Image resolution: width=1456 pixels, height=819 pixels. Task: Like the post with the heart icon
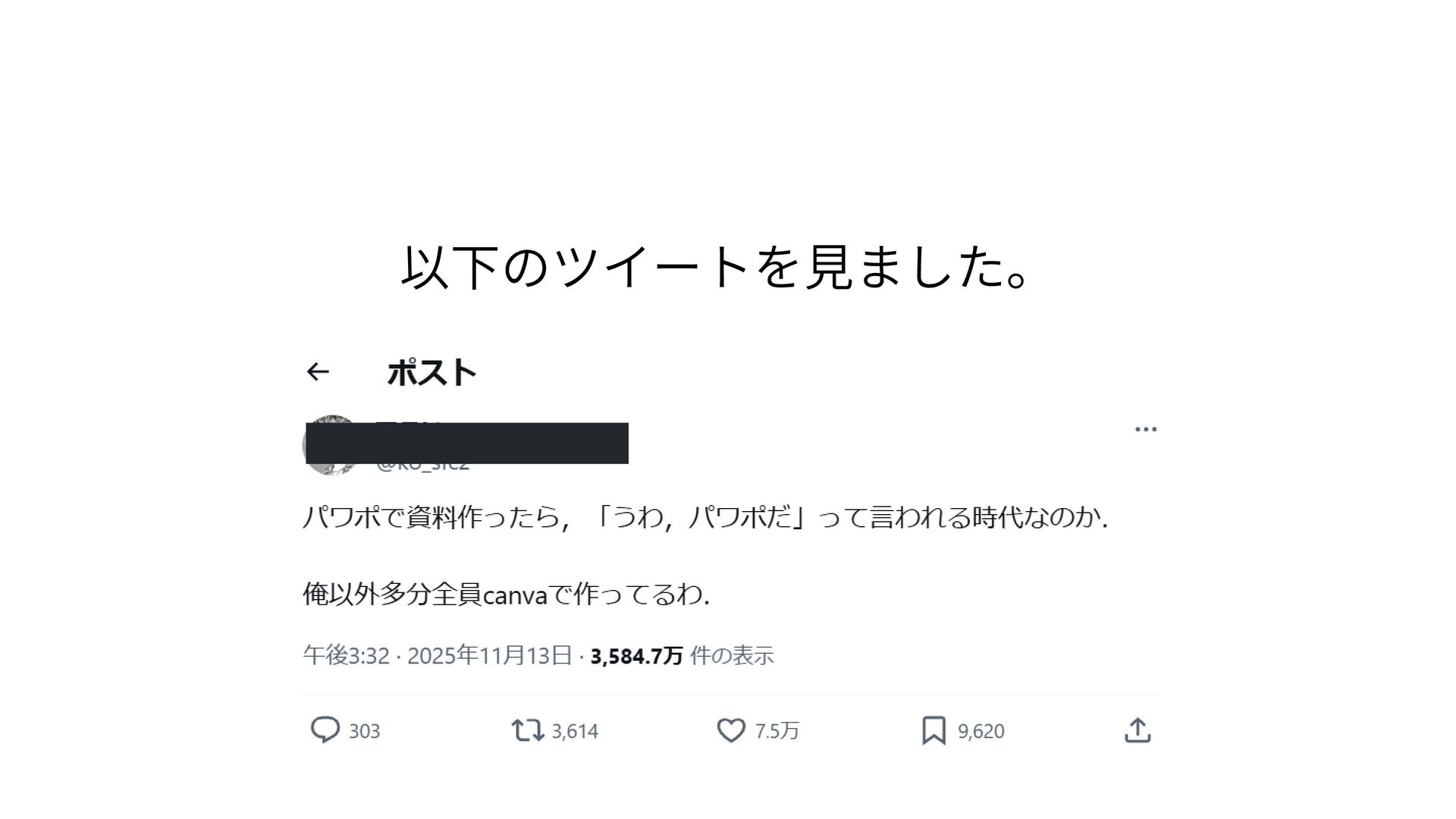[x=731, y=730]
